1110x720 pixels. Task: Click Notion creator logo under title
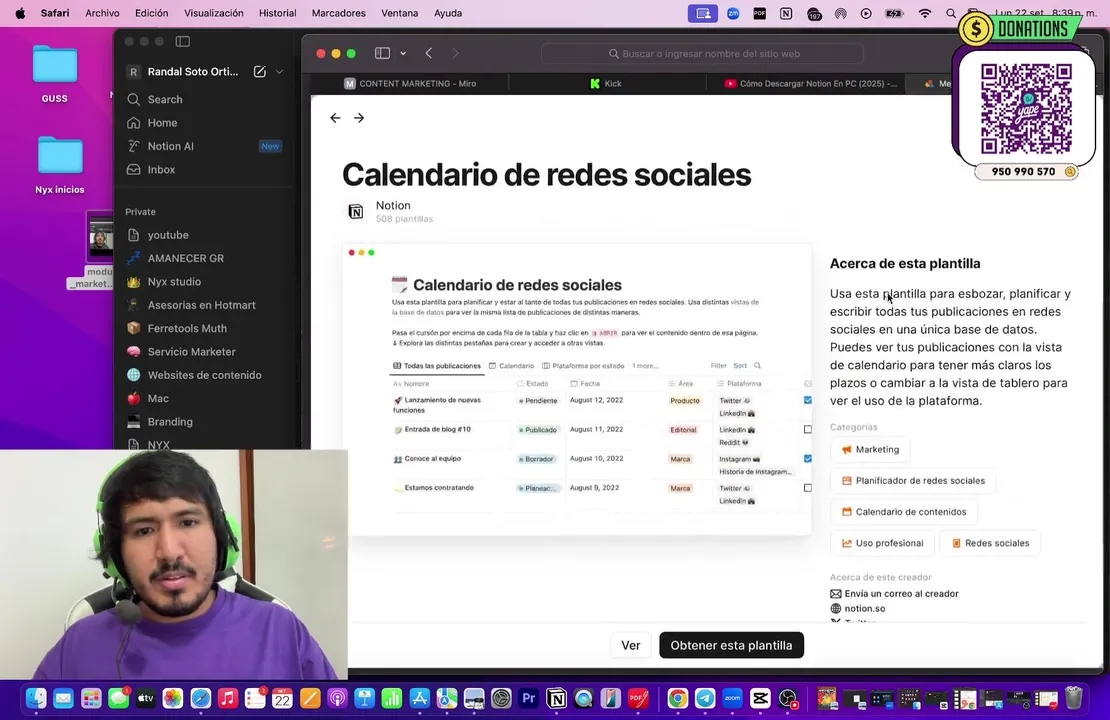[x=356, y=211]
